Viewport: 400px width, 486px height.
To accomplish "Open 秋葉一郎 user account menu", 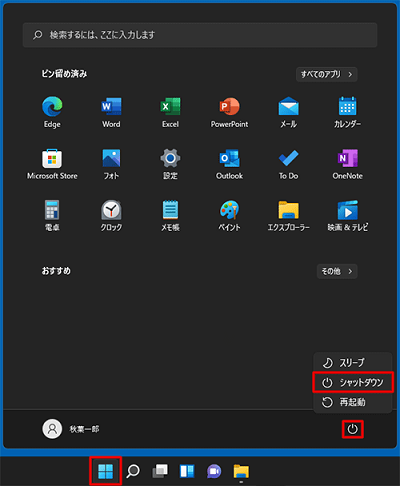I will 71,429.
